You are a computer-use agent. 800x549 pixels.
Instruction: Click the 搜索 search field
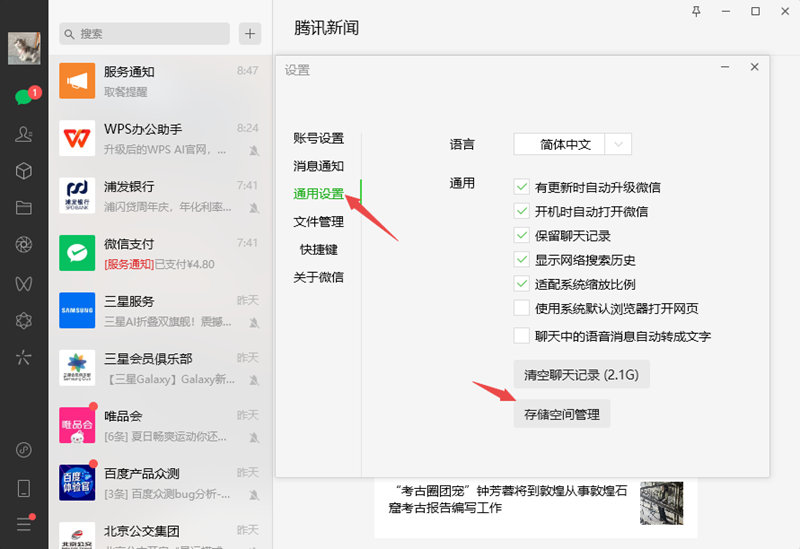pos(144,34)
